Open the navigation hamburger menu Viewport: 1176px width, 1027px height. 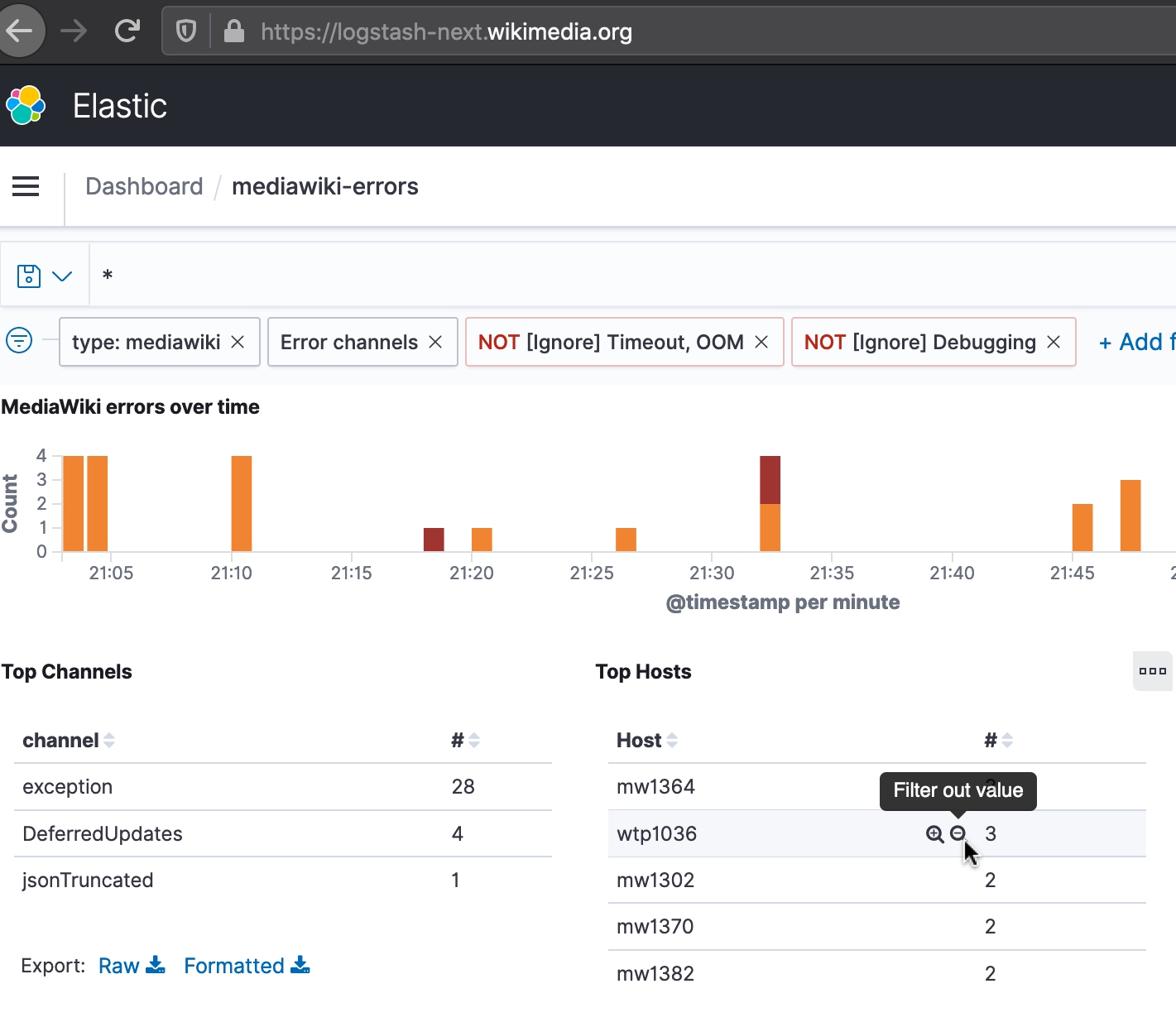click(x=25, y=186)
